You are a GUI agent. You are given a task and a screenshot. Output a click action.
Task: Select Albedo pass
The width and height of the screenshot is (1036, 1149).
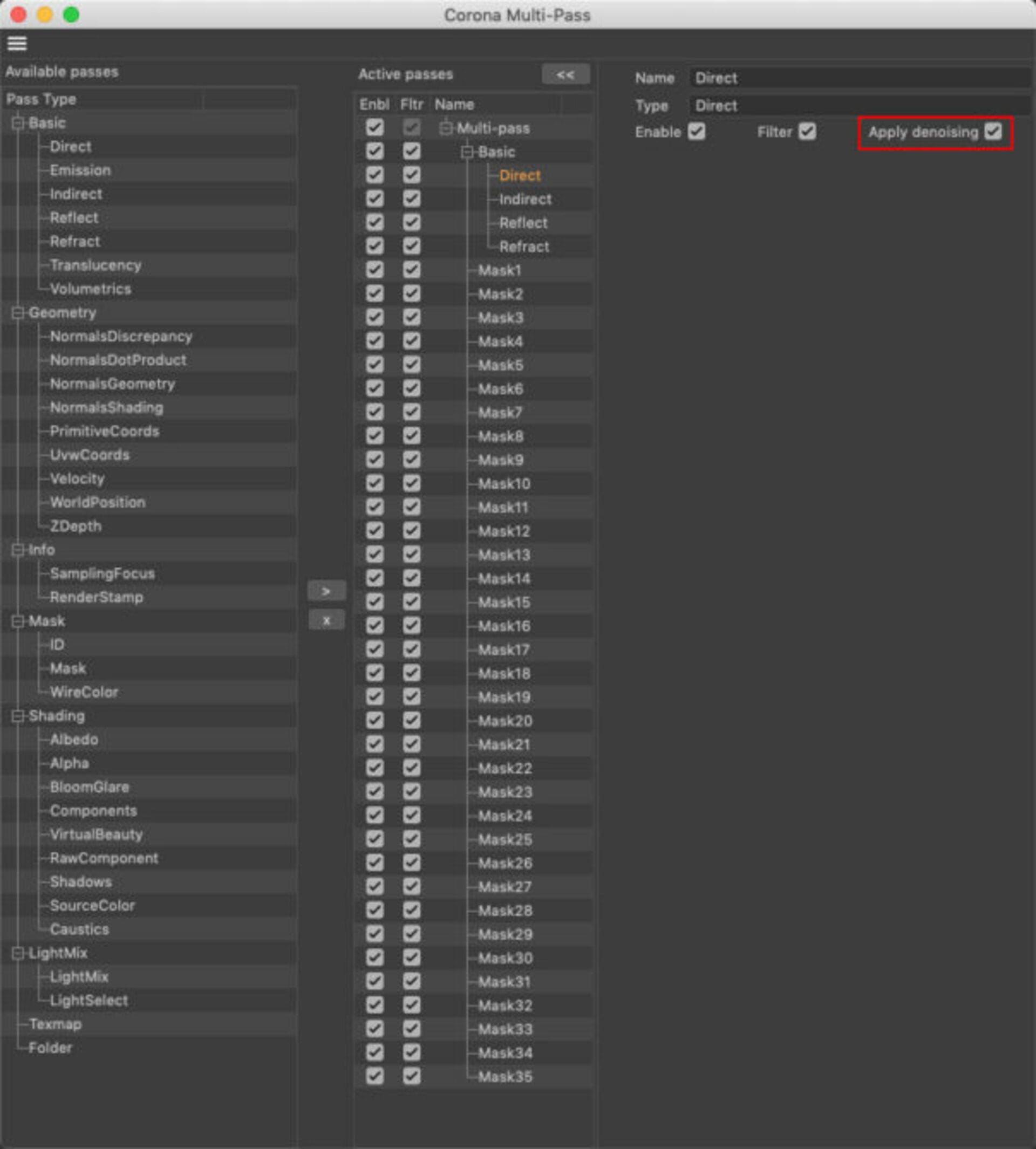pos(74,740)
